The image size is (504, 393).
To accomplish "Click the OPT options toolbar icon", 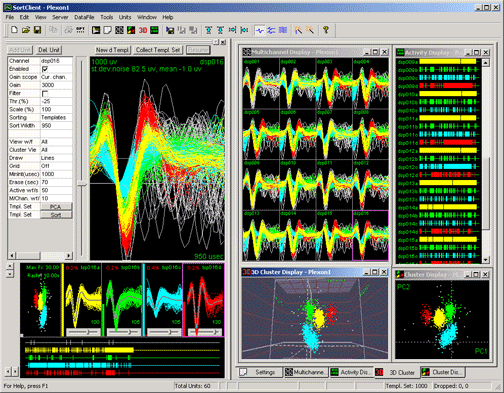I will pyautogui.click(x=80, y=30).
